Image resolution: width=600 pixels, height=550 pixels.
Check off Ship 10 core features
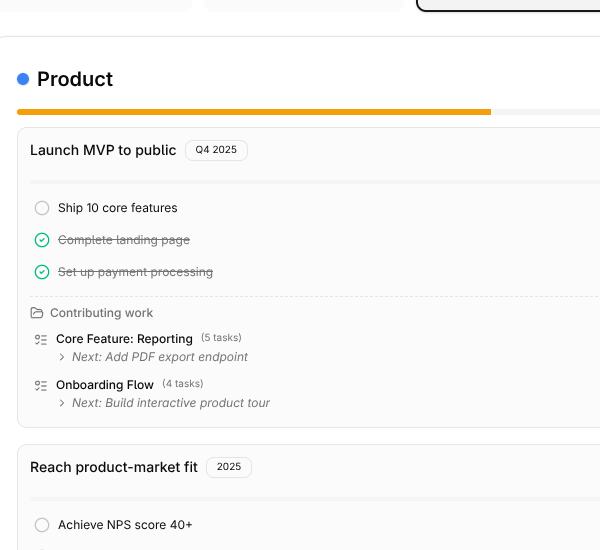[x=42, y=208]
